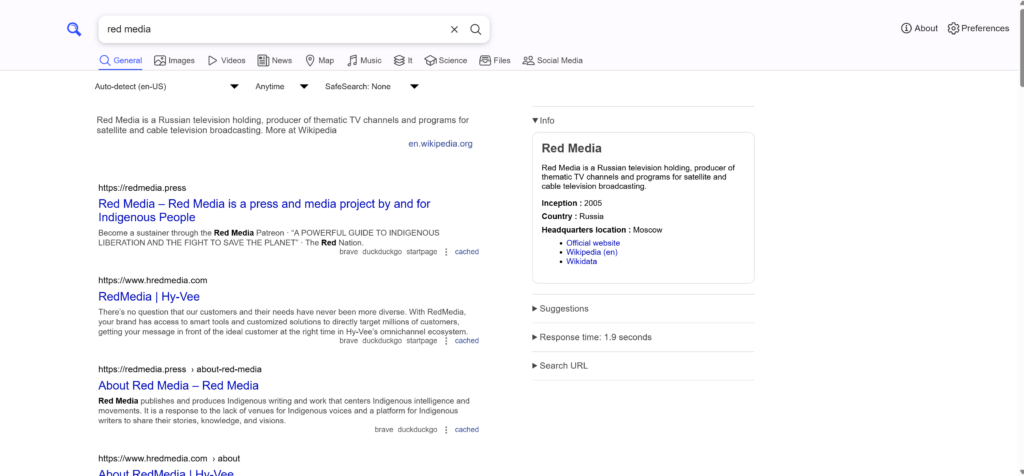Expand the Search URL section

pyautogui.click(x=560, y=366)
